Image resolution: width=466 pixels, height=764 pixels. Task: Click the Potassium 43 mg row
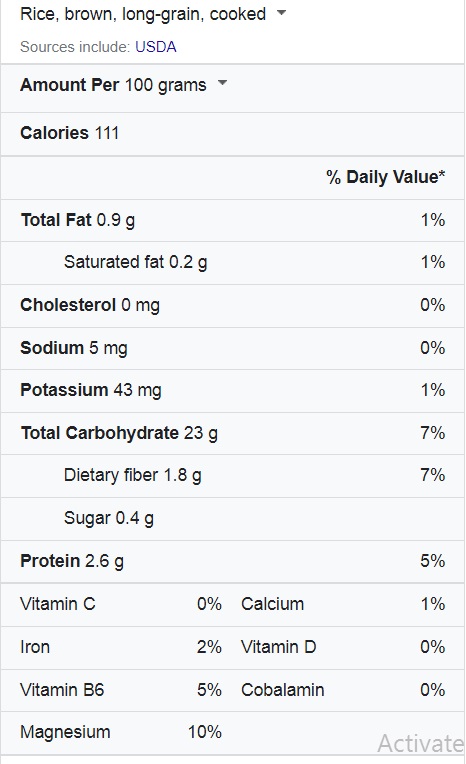[233, 391]
